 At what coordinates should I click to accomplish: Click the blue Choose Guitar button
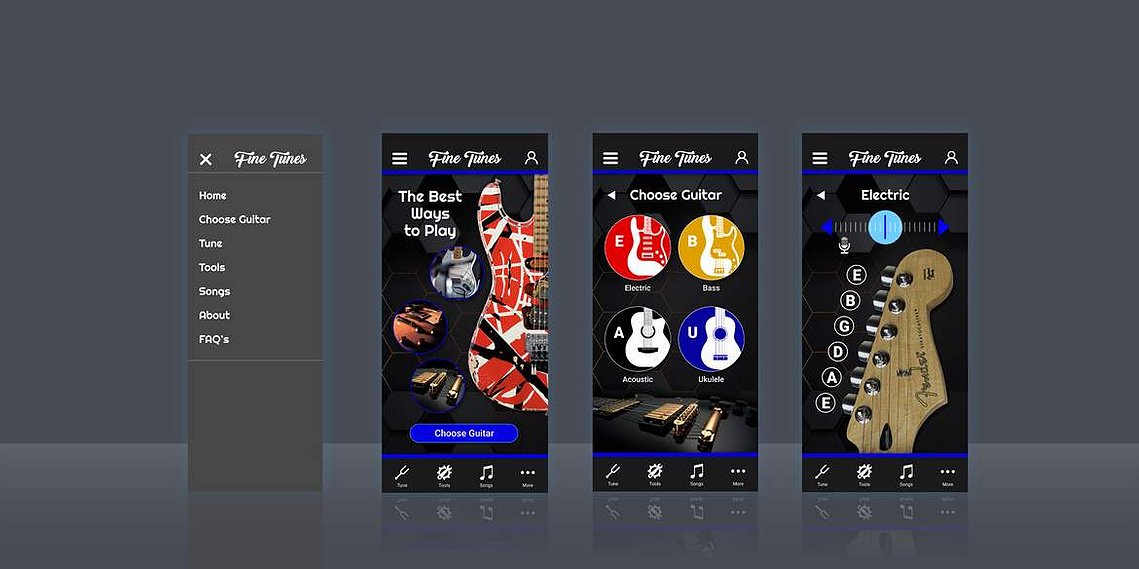(x=463, y=433)
